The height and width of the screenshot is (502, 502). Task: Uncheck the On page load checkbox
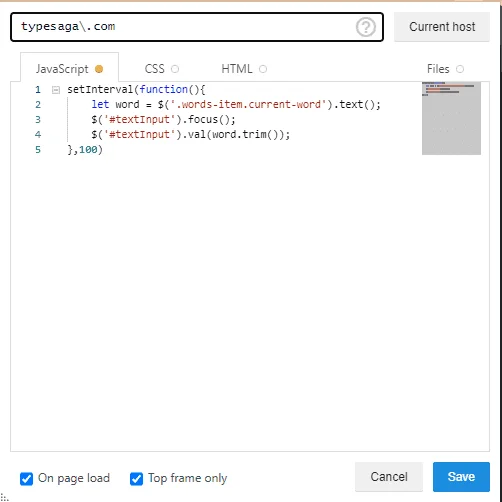26,479
